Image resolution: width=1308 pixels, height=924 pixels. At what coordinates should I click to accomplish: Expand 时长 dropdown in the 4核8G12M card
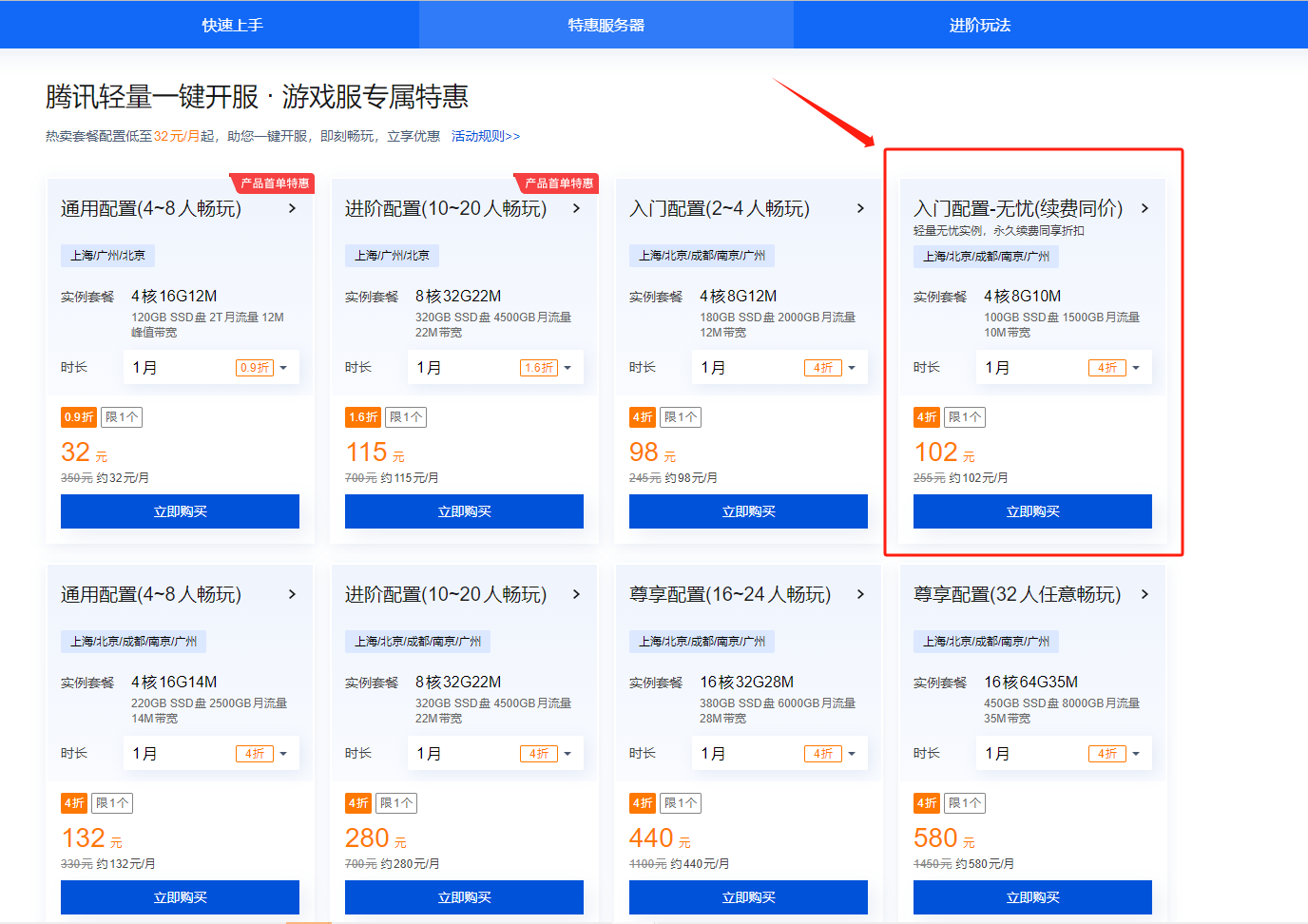pyautogui.click(x=779, y=368)
